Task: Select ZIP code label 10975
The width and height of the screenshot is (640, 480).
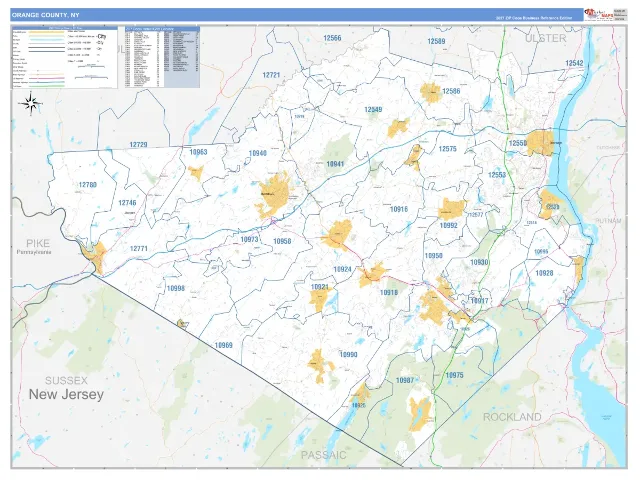Action: [x=454, y=375]
